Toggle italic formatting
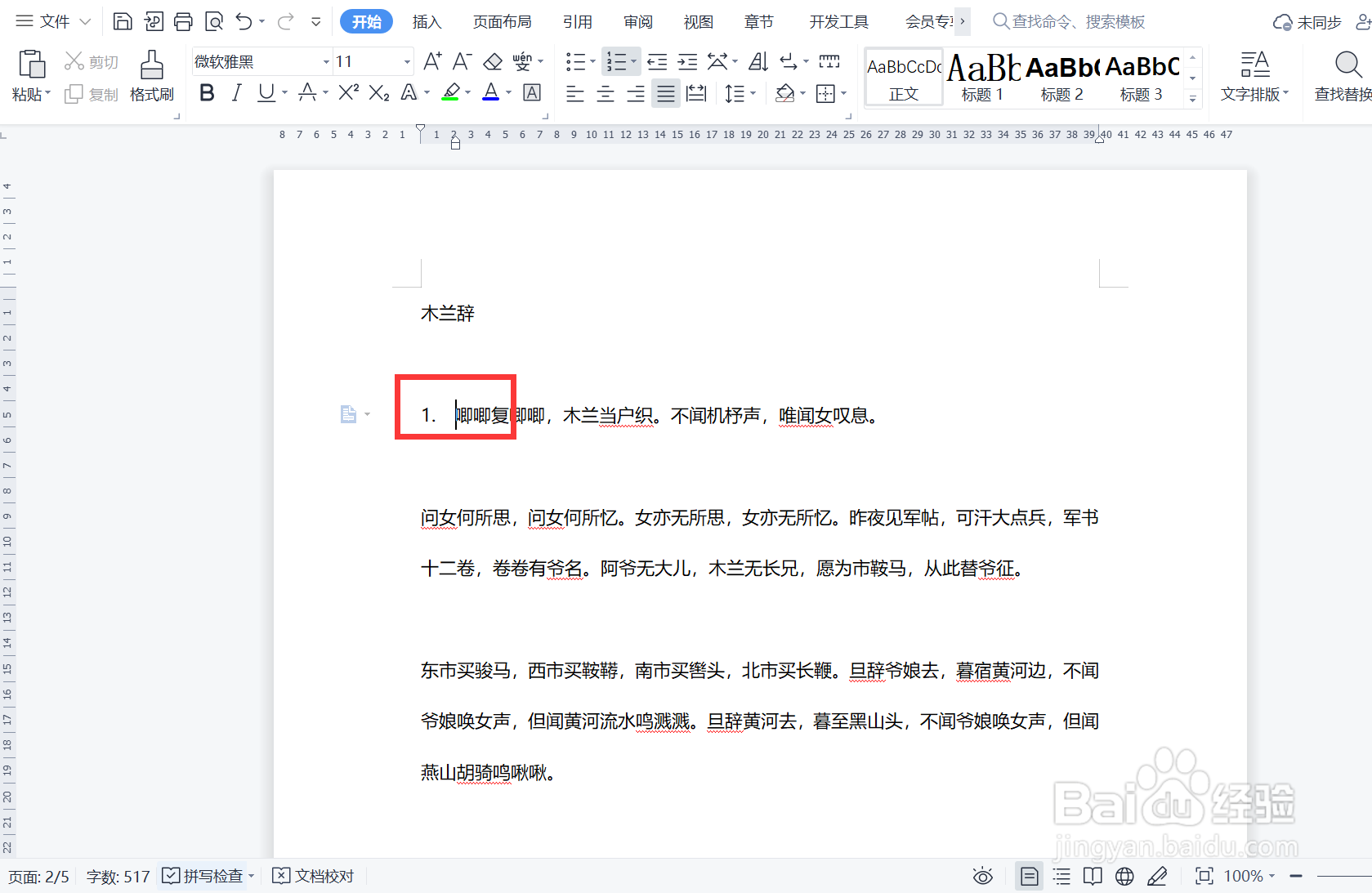The image size is (1372, 893). 236,93
